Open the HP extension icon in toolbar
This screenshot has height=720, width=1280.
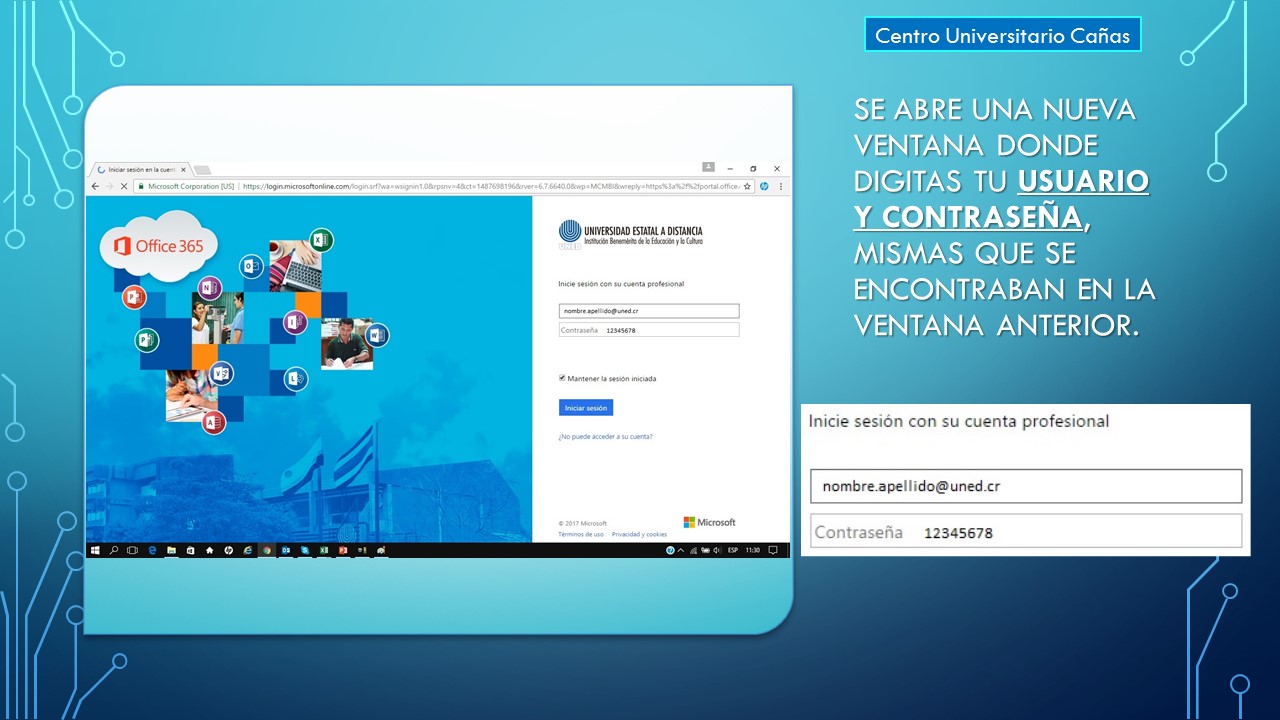[764, 186]
